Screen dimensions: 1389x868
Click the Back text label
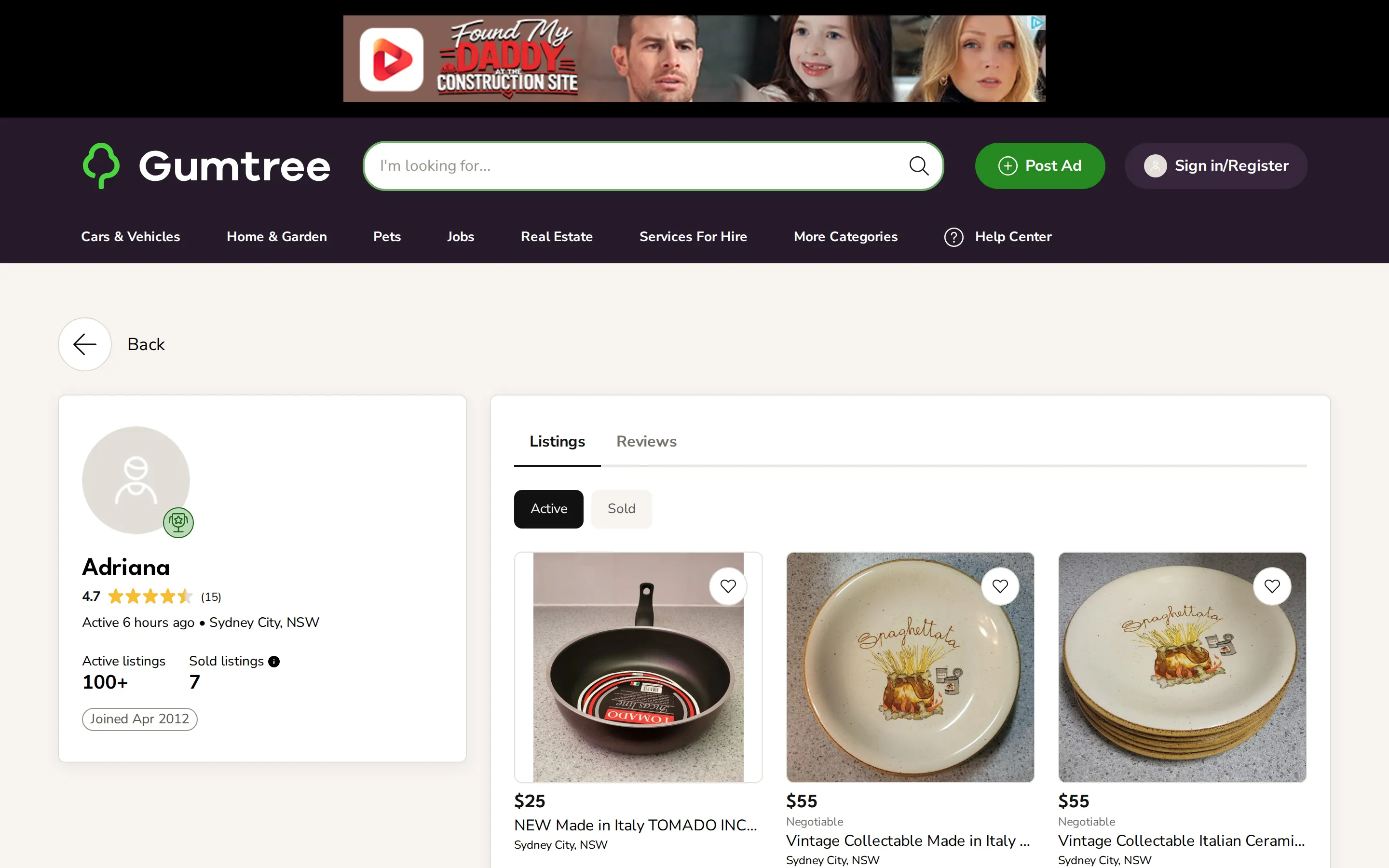point(146,344)
